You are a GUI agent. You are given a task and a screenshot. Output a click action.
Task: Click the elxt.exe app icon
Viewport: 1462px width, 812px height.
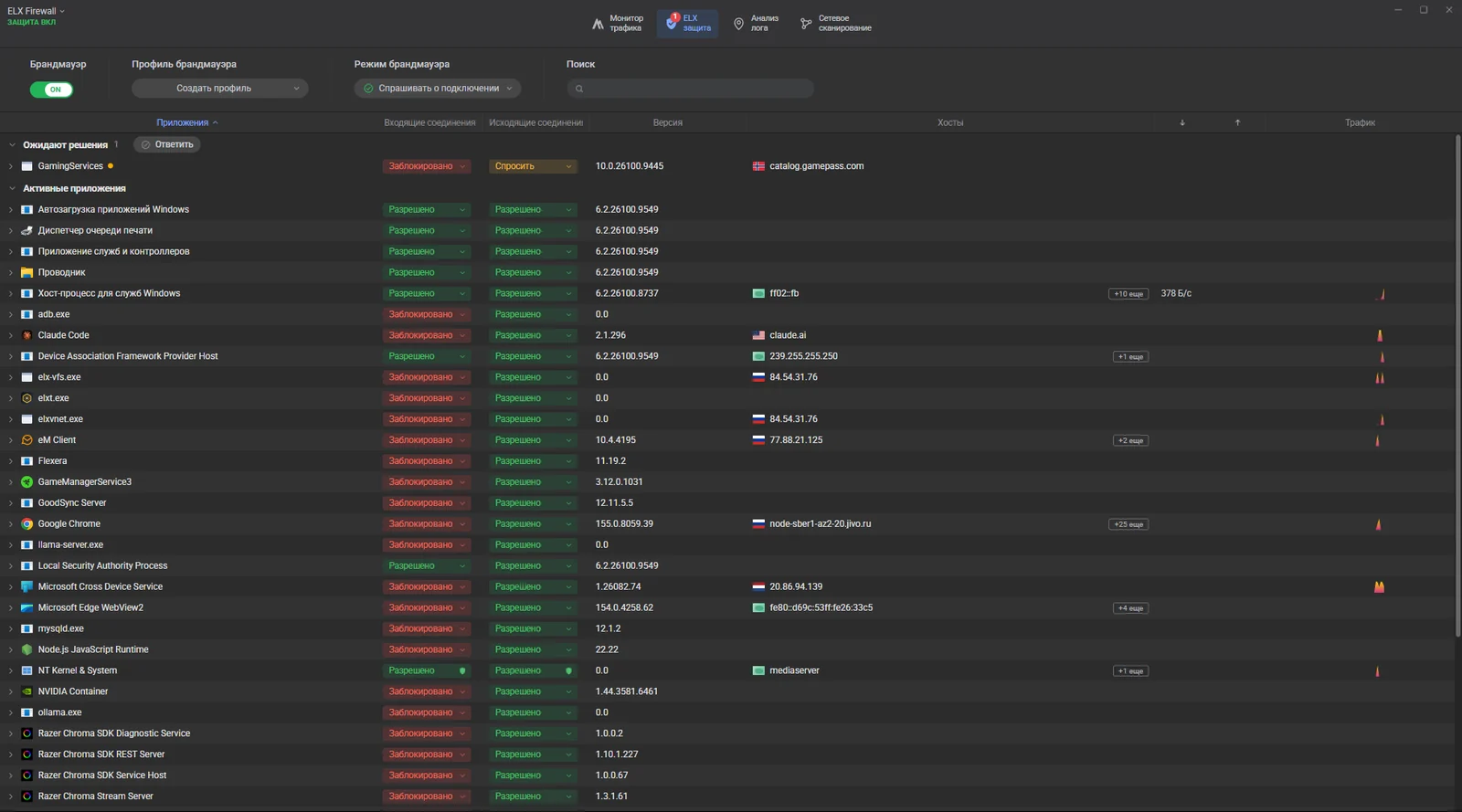(x=26, y=398)
